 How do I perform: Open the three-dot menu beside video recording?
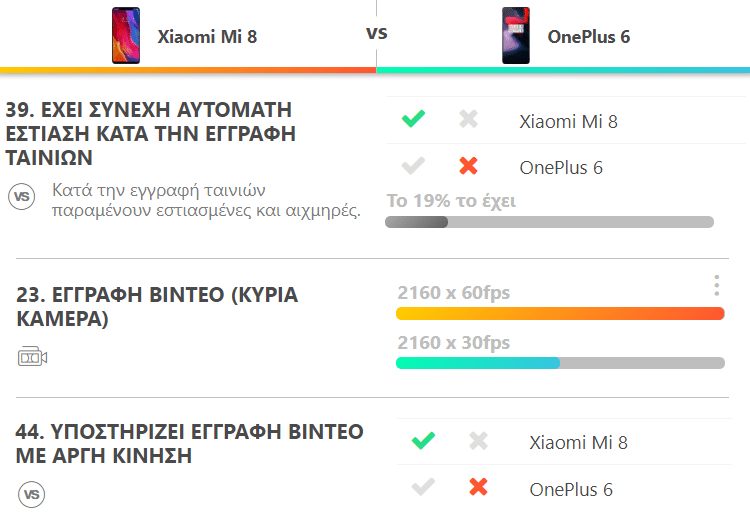coord(716,286)
